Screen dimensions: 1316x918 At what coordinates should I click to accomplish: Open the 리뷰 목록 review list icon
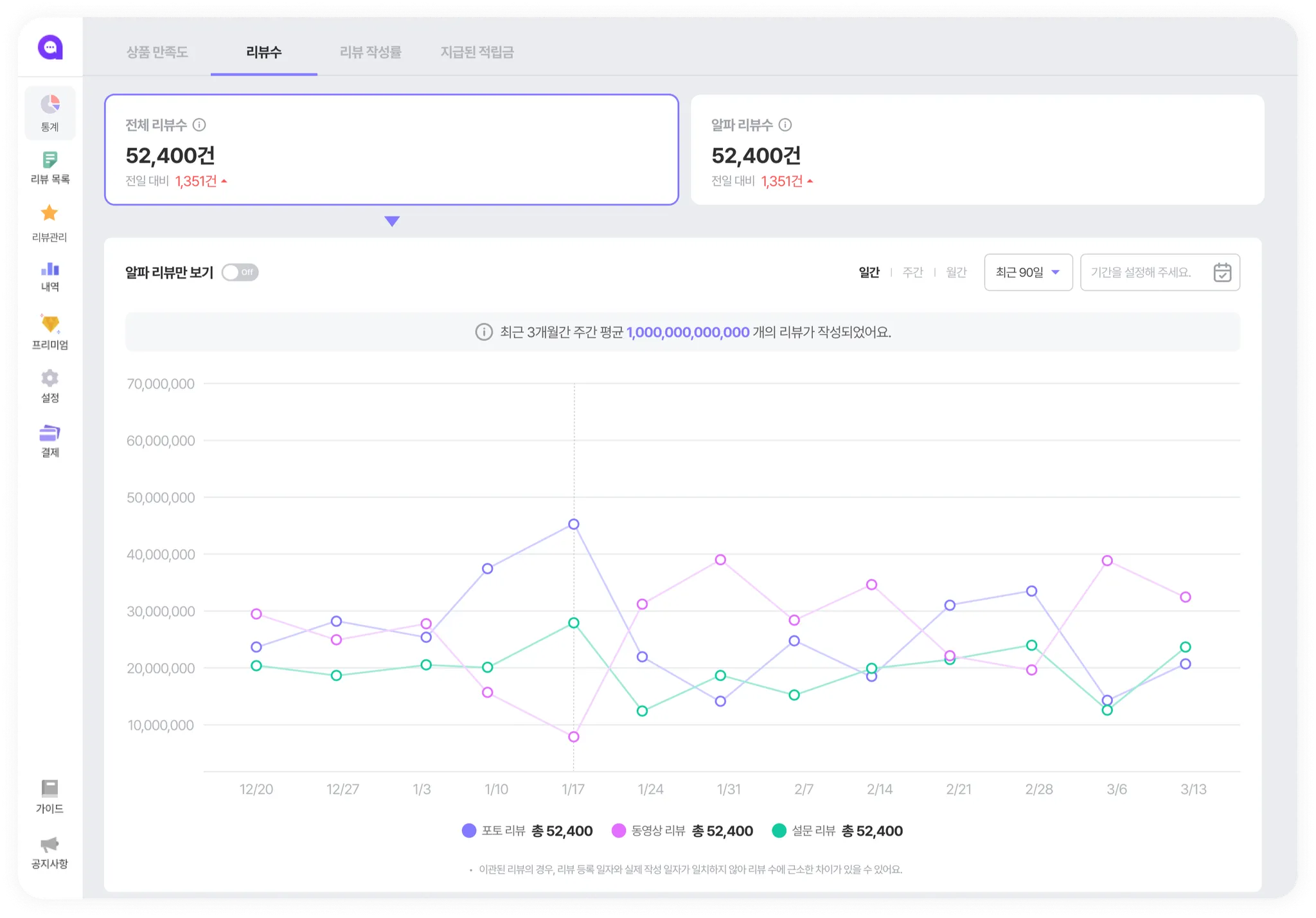[50, 160]
